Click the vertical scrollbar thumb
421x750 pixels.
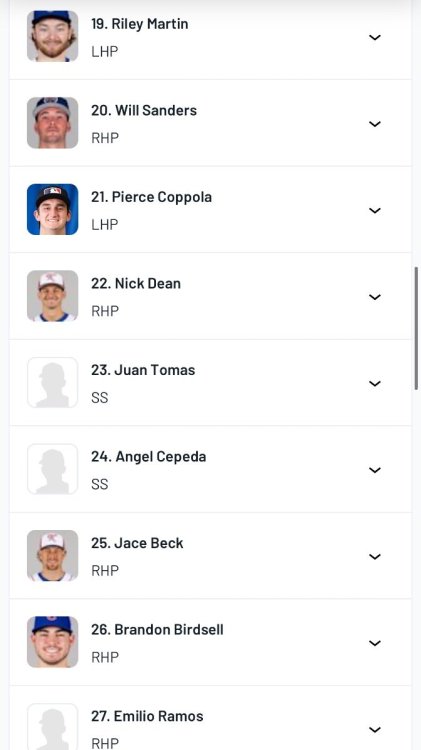416,329
